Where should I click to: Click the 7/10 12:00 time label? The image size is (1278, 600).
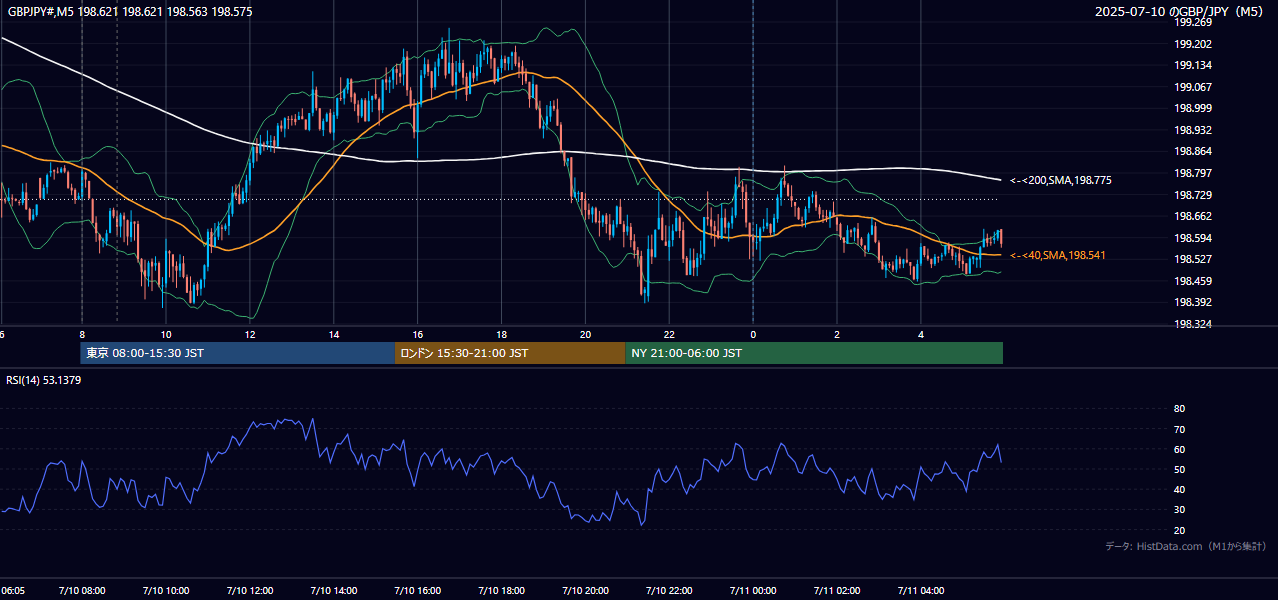pos(250,591)
